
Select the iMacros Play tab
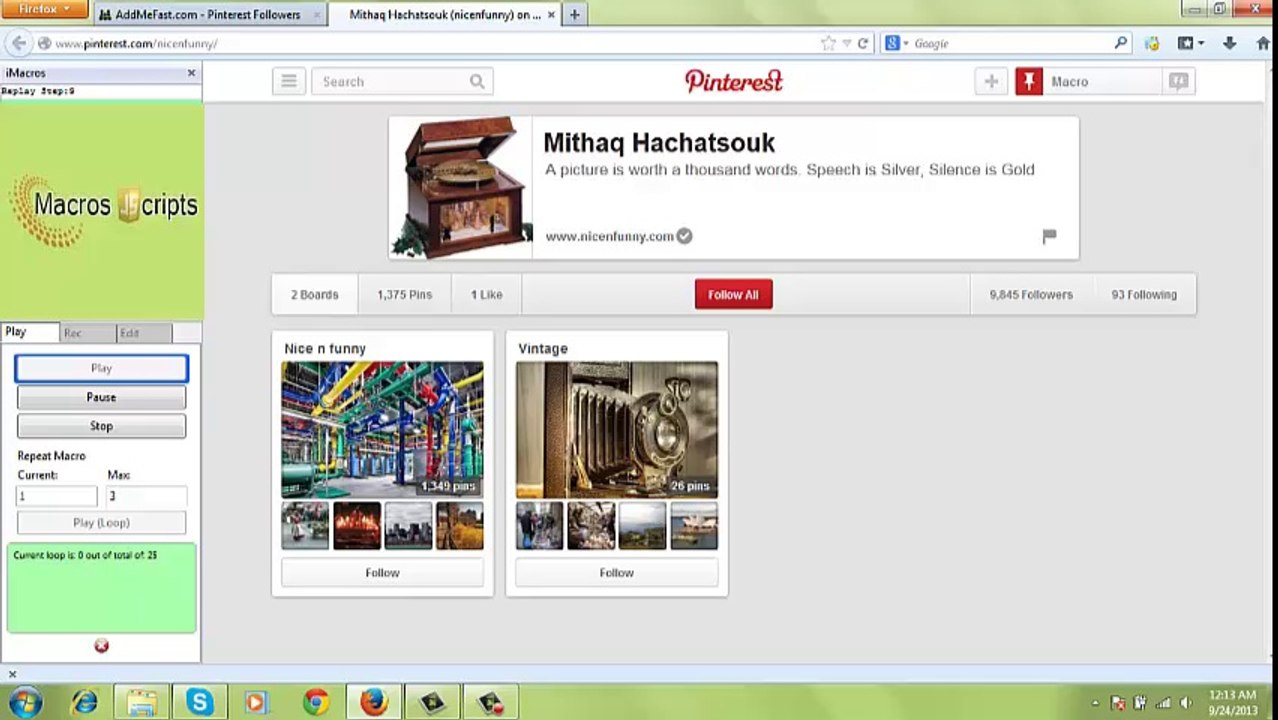pyautogui.click(x=30, y=332)
